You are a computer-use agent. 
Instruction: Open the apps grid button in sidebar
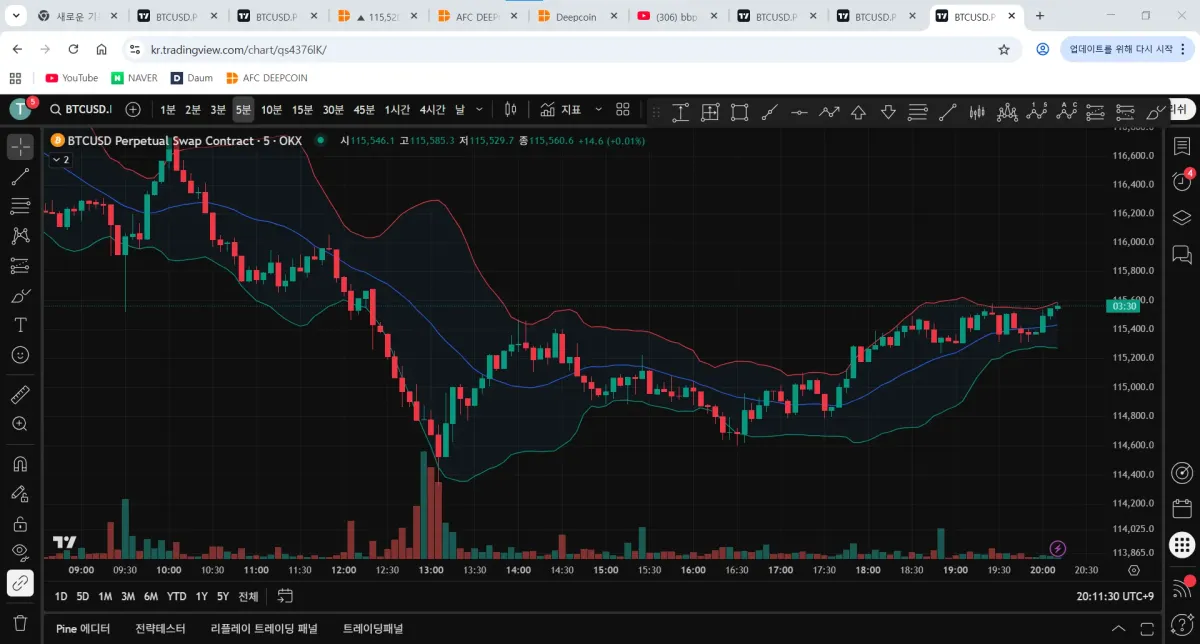[1181, 545]
